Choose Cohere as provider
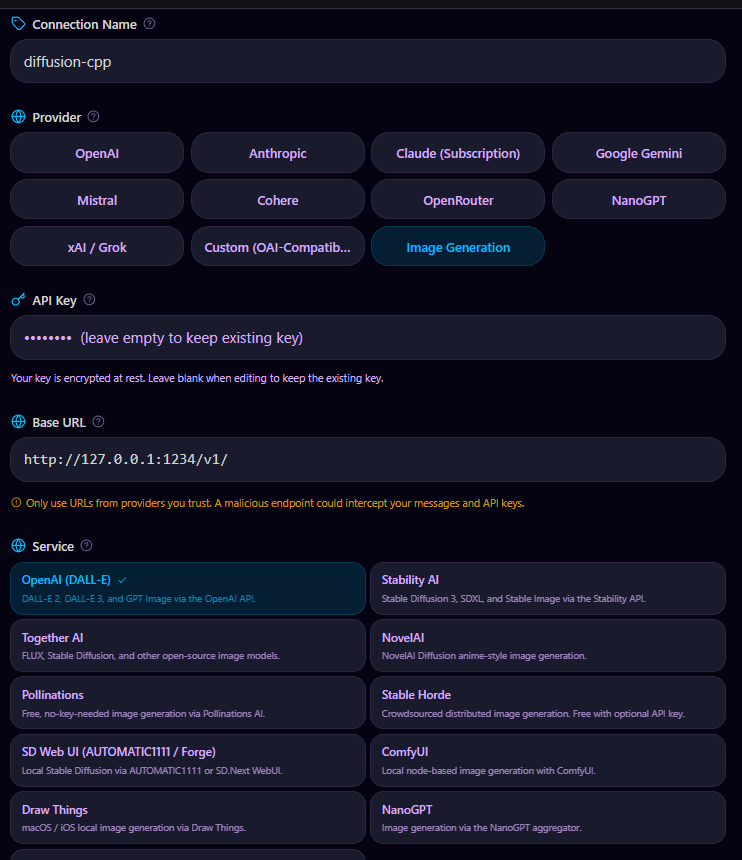The width and height of the screenshot is (742, 860). tap(277, 200)
